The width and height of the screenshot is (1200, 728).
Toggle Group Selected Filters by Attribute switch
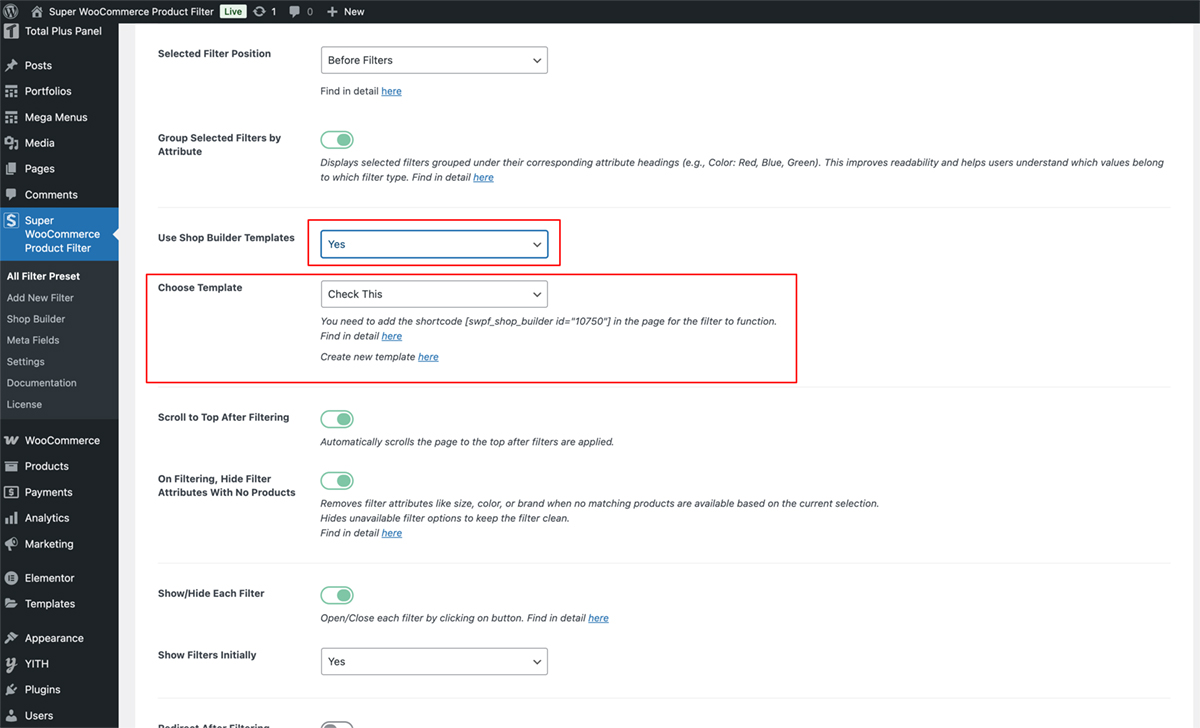[x=337, y=140]
